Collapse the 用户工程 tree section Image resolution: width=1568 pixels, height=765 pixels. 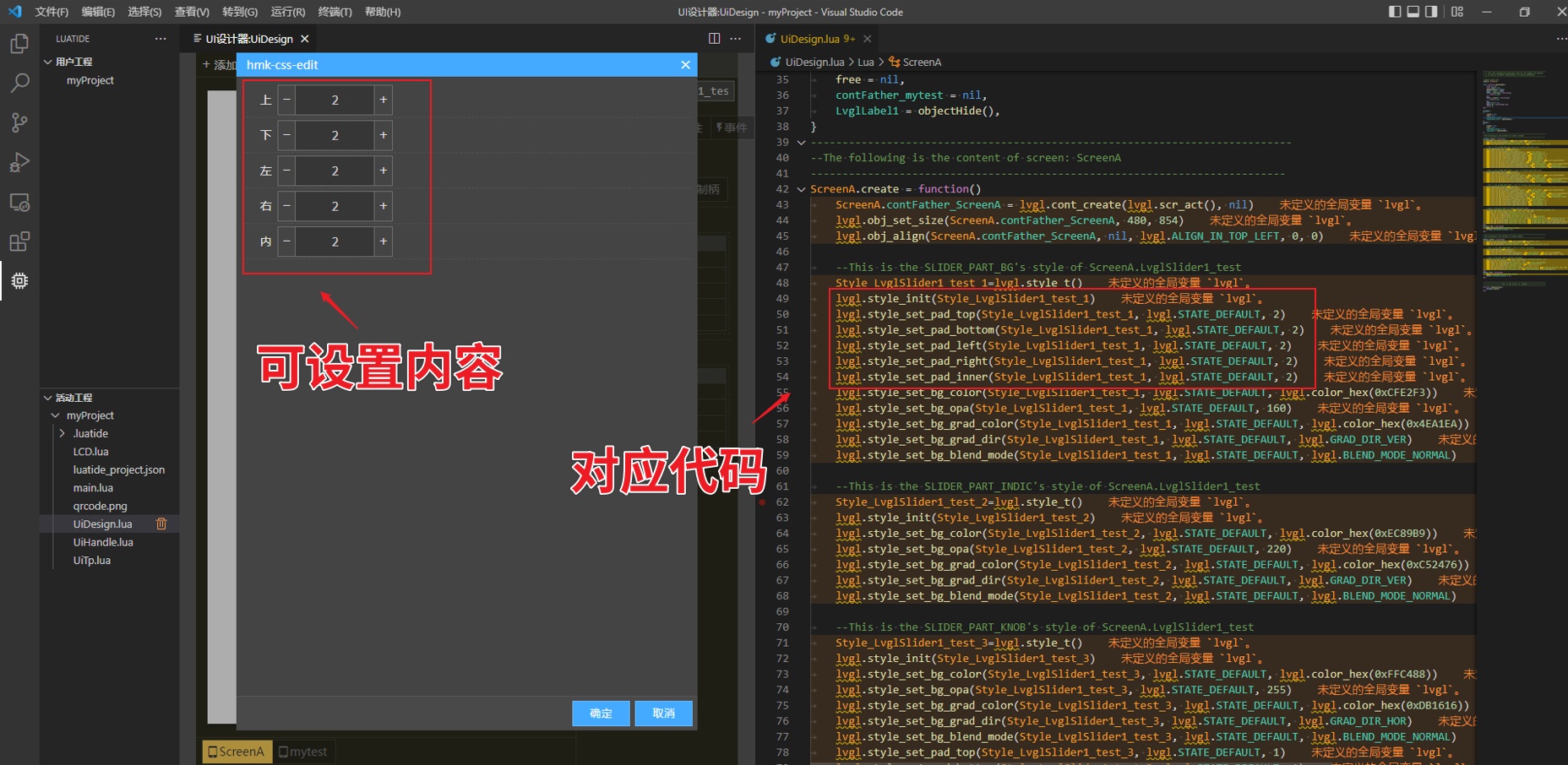pos(48,61)
